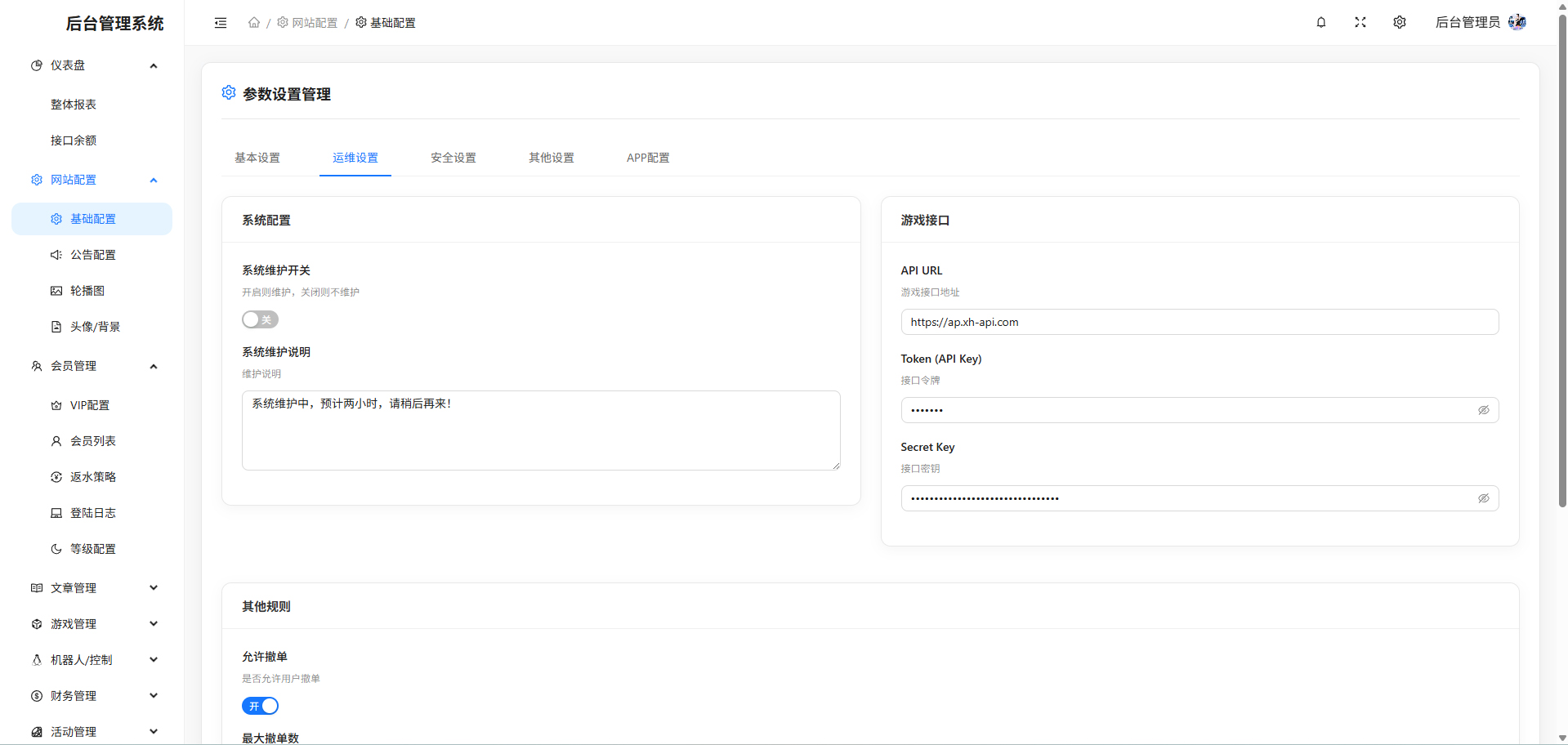The height and width of the screenshot is (745, 1568).
Task: Click the 头像/背景 file icon
Action: (x=56, y=327)
